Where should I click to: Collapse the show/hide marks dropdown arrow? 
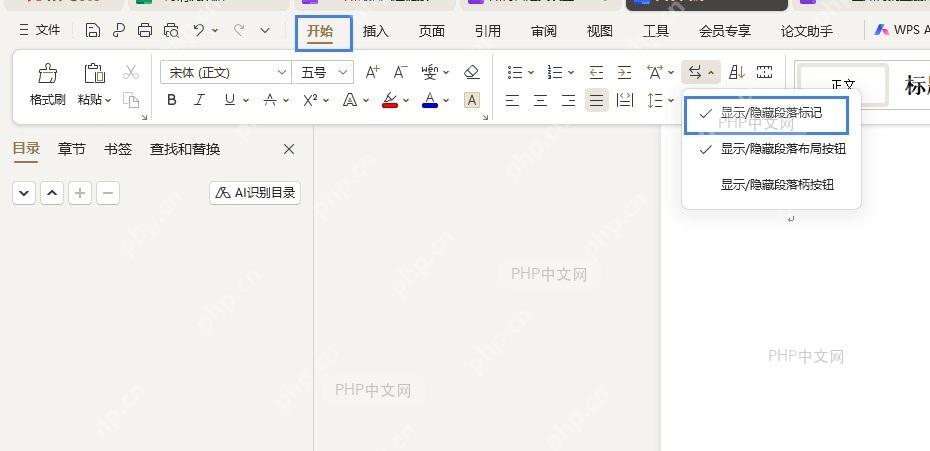pos(711,73)
